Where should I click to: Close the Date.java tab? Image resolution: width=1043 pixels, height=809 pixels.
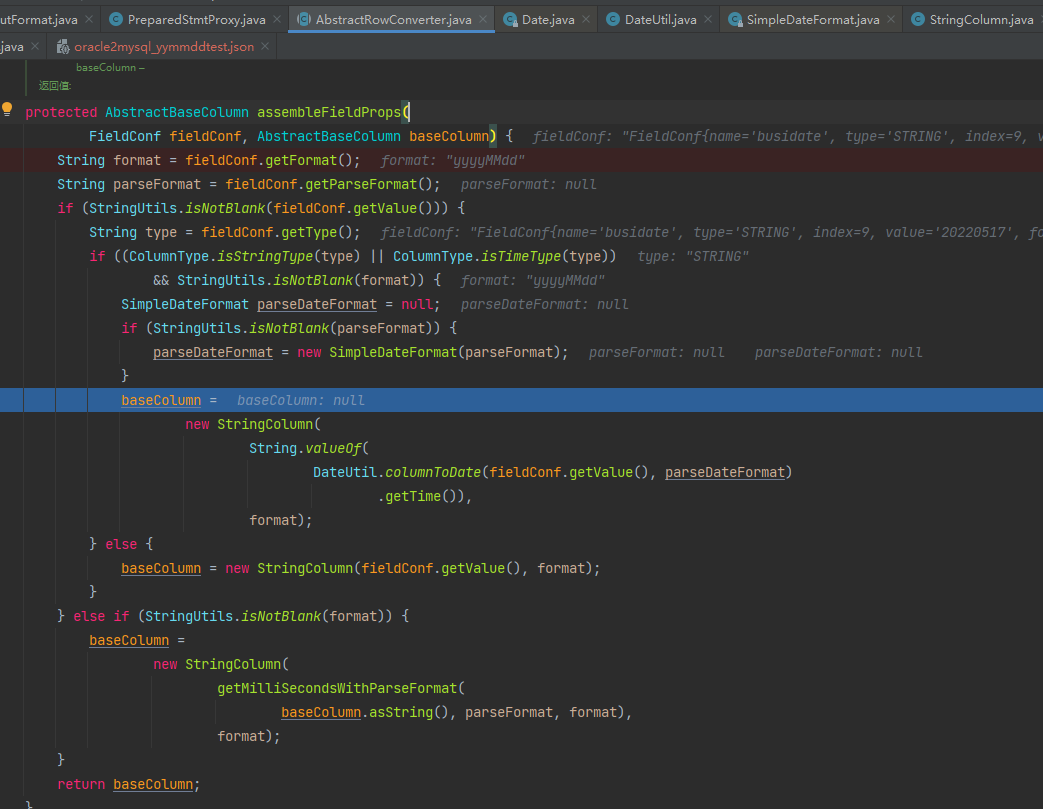(585, 20)
